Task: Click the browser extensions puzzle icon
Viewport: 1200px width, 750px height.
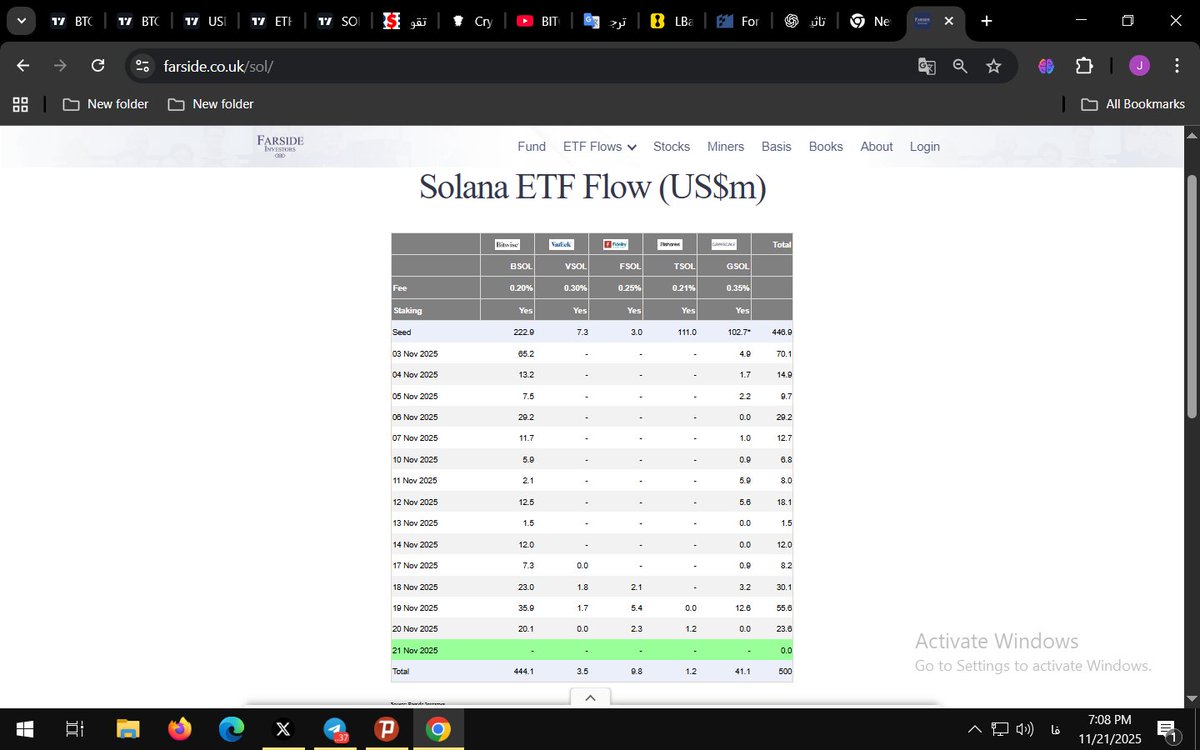Action: click(x=1084, y=65)
